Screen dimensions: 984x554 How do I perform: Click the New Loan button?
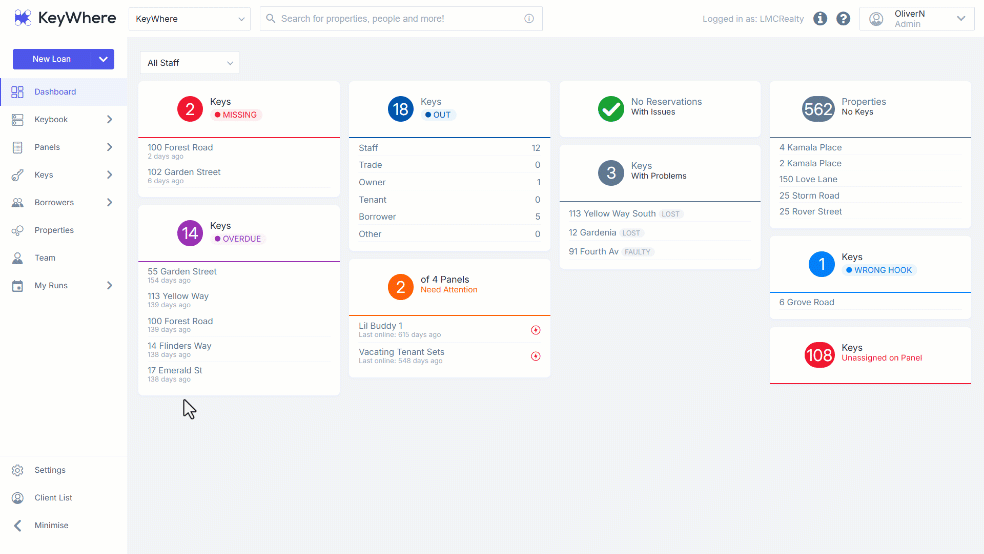coord(52,59)
